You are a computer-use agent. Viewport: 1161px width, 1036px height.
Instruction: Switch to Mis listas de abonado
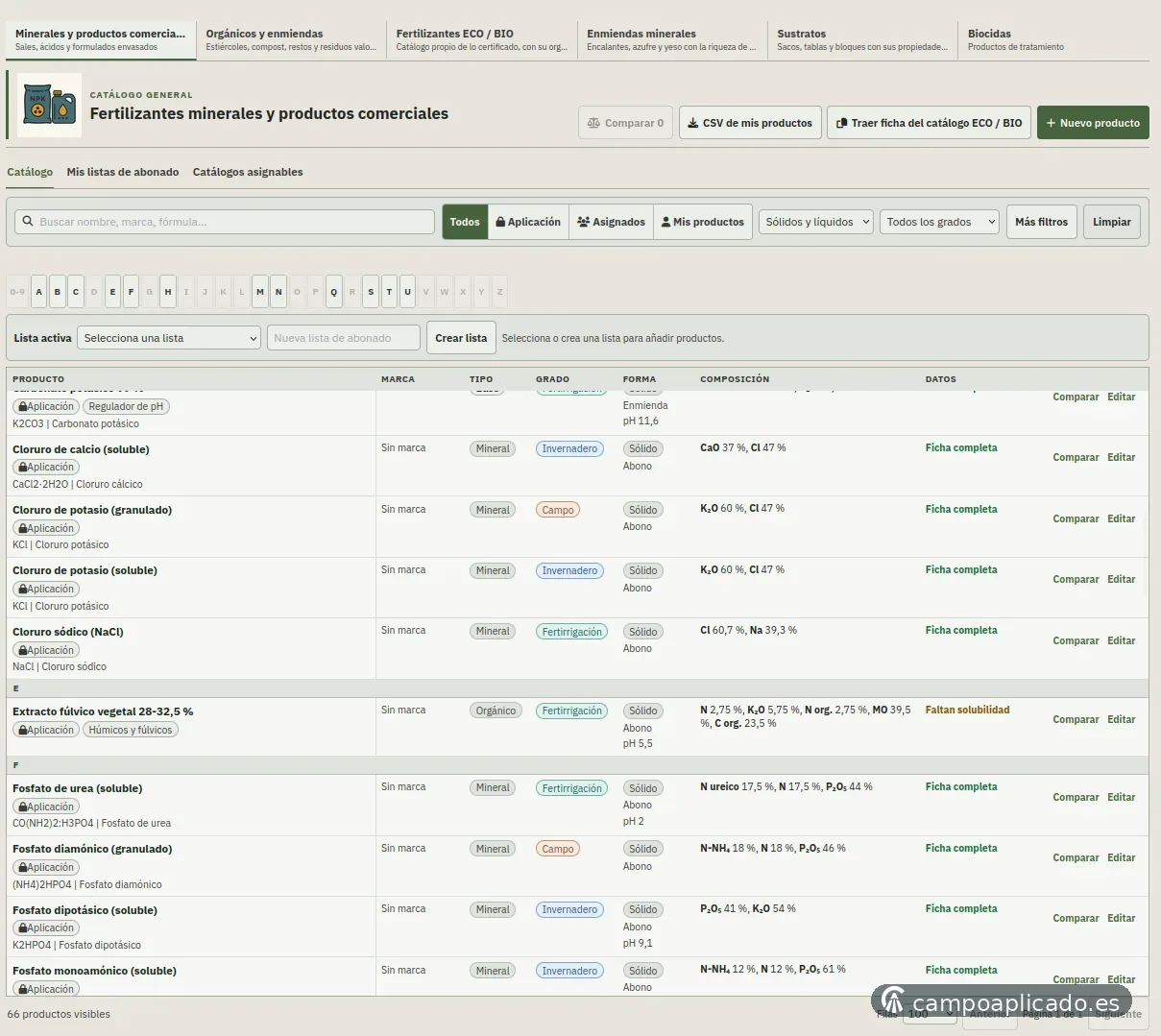click(x=123, y=172)
